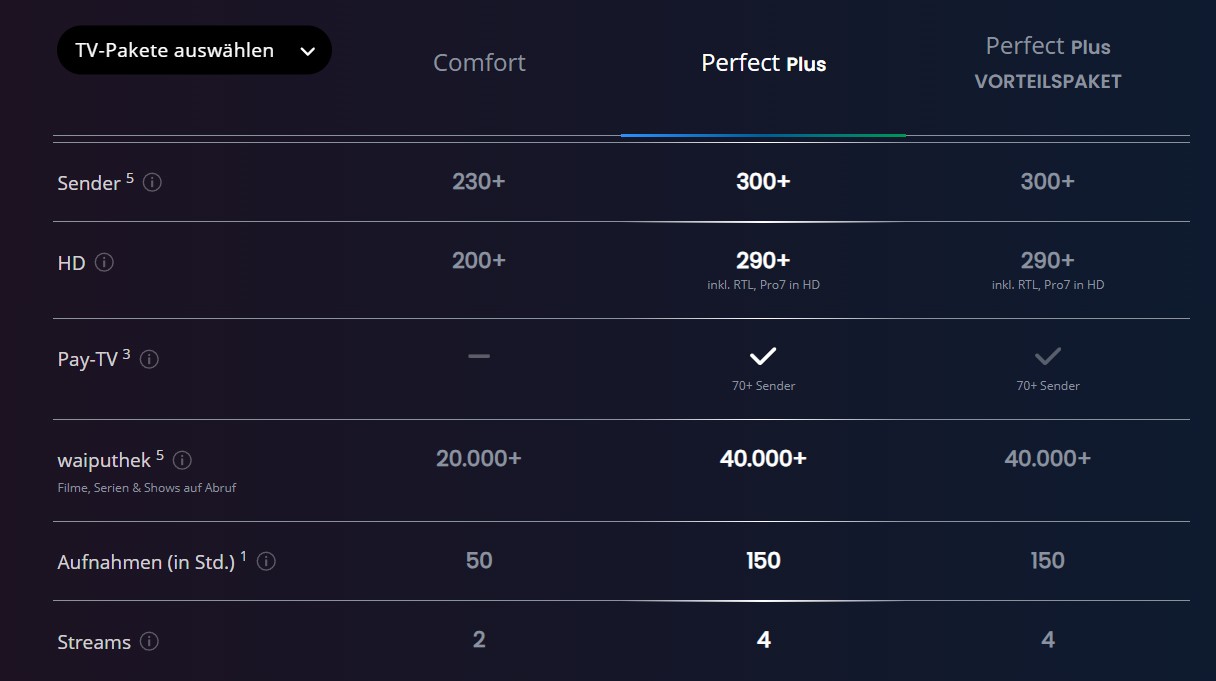Click info icon next to Aufnahmen (in Std.)
This screenshot has width=1216, height=681.
[266, 561]
